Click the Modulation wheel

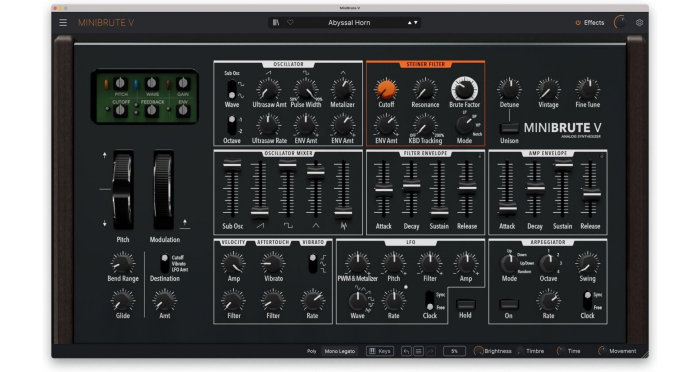coord(164,190)
